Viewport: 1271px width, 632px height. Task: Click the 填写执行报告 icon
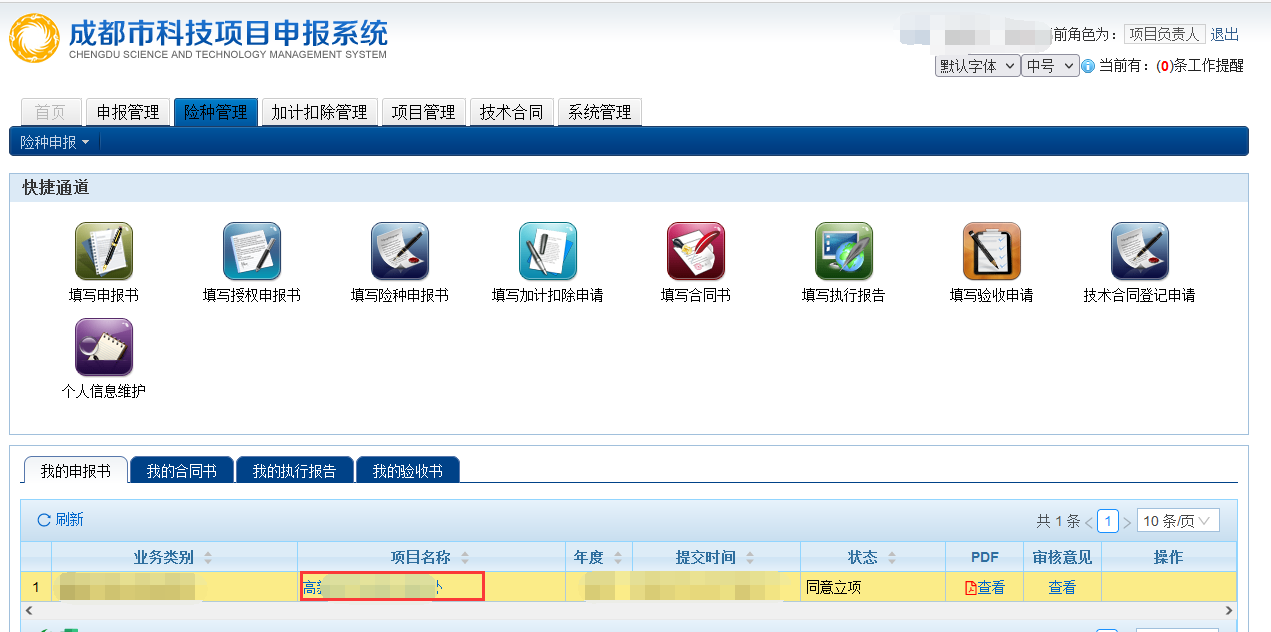pos(844,251)
